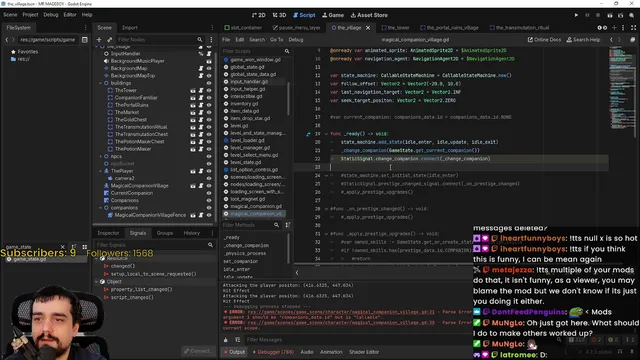Open script attached to BackgroundMap node
640x360 pixels.
[x=201, y=68]
